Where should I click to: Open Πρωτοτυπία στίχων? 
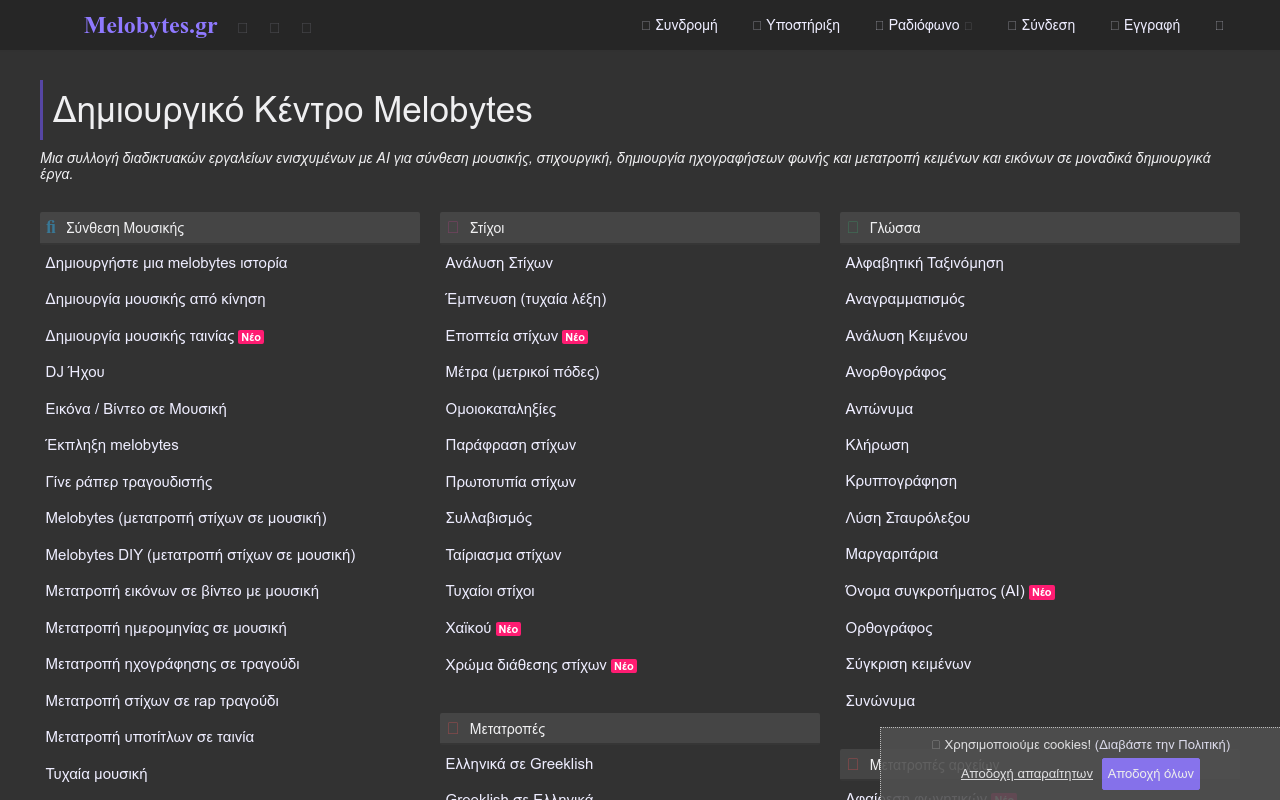pyautogui.click(x=511, y=482)
